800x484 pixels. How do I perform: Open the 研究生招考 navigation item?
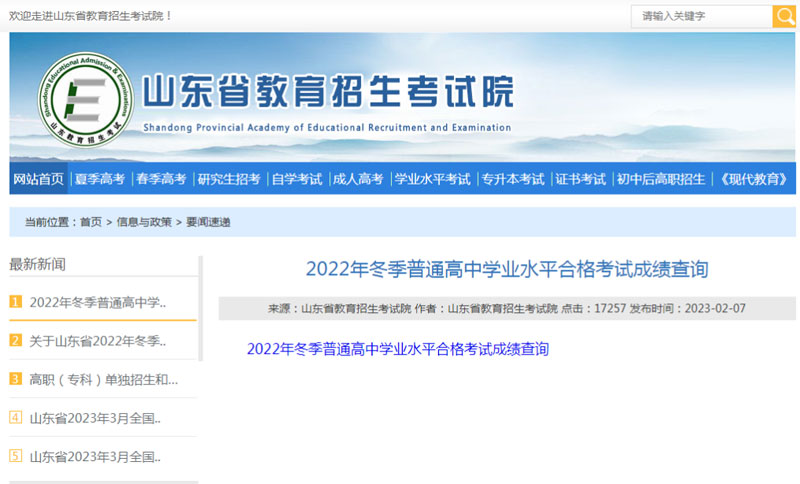pyautogui.click(x=229, y=179)
